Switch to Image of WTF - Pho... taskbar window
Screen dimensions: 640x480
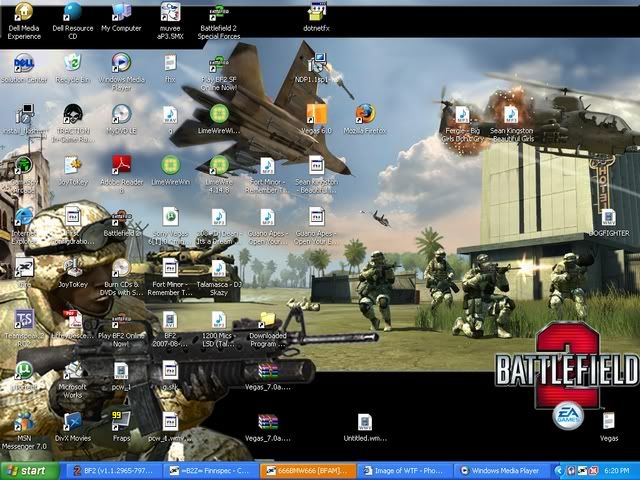click(406, 471)
